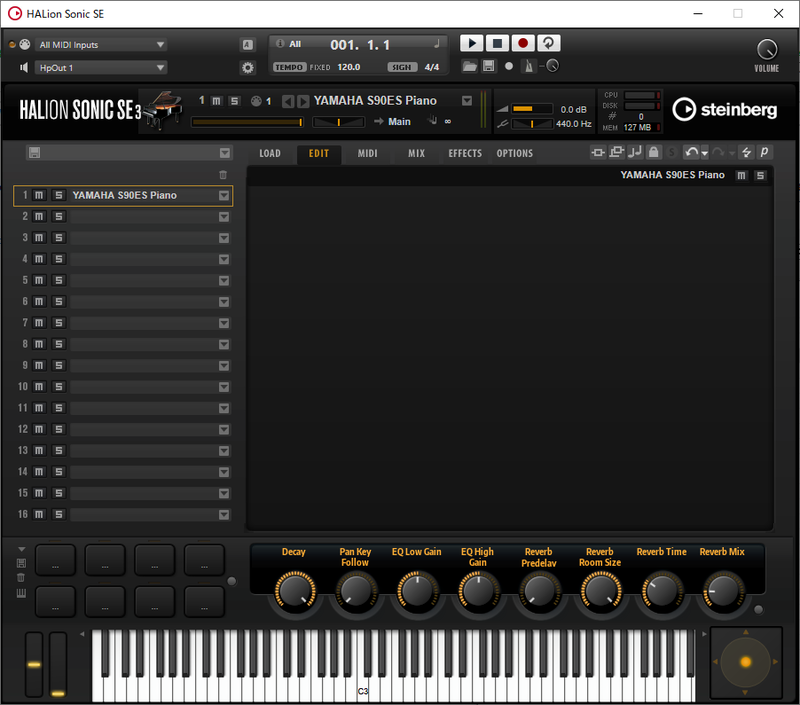This screenshot has height=705, width=800.
Task: Click the C3 key on the keyboard
Action: (363, 689)
